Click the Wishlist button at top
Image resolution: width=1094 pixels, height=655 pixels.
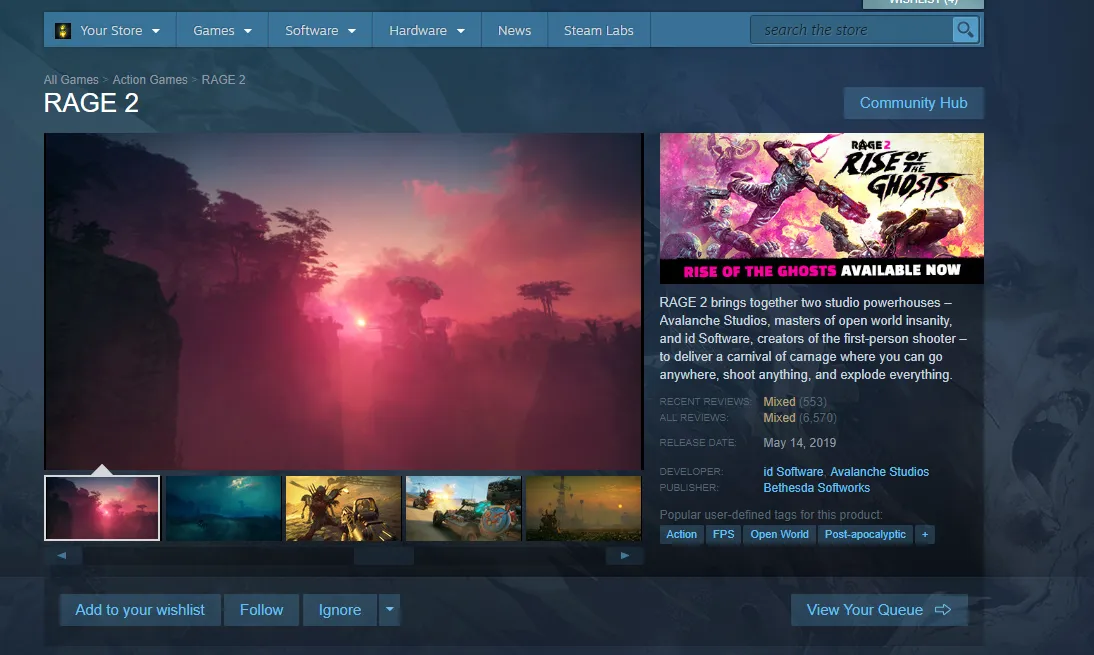click(x=923, y=3)
